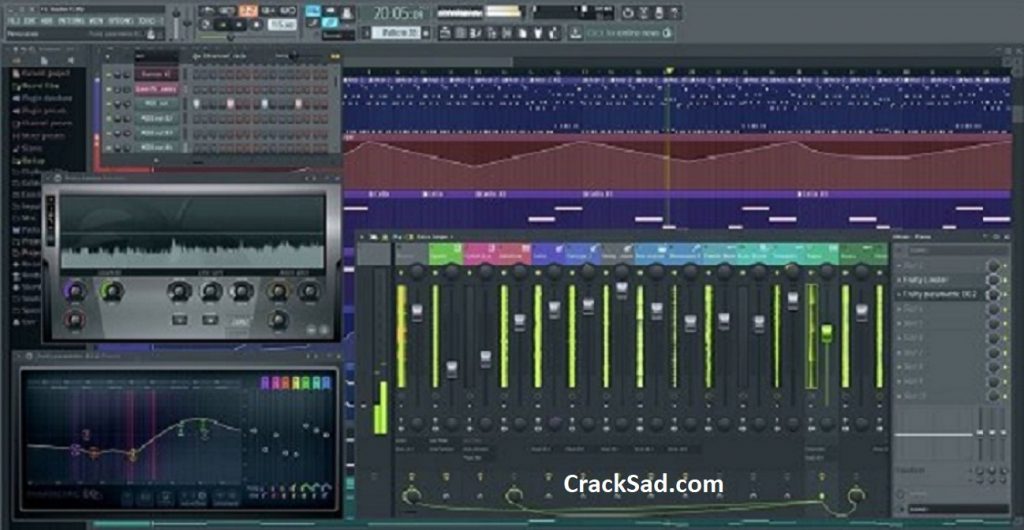Open the EDIT menu
This screenshot has height=530, width=1024.
(31, 21)
